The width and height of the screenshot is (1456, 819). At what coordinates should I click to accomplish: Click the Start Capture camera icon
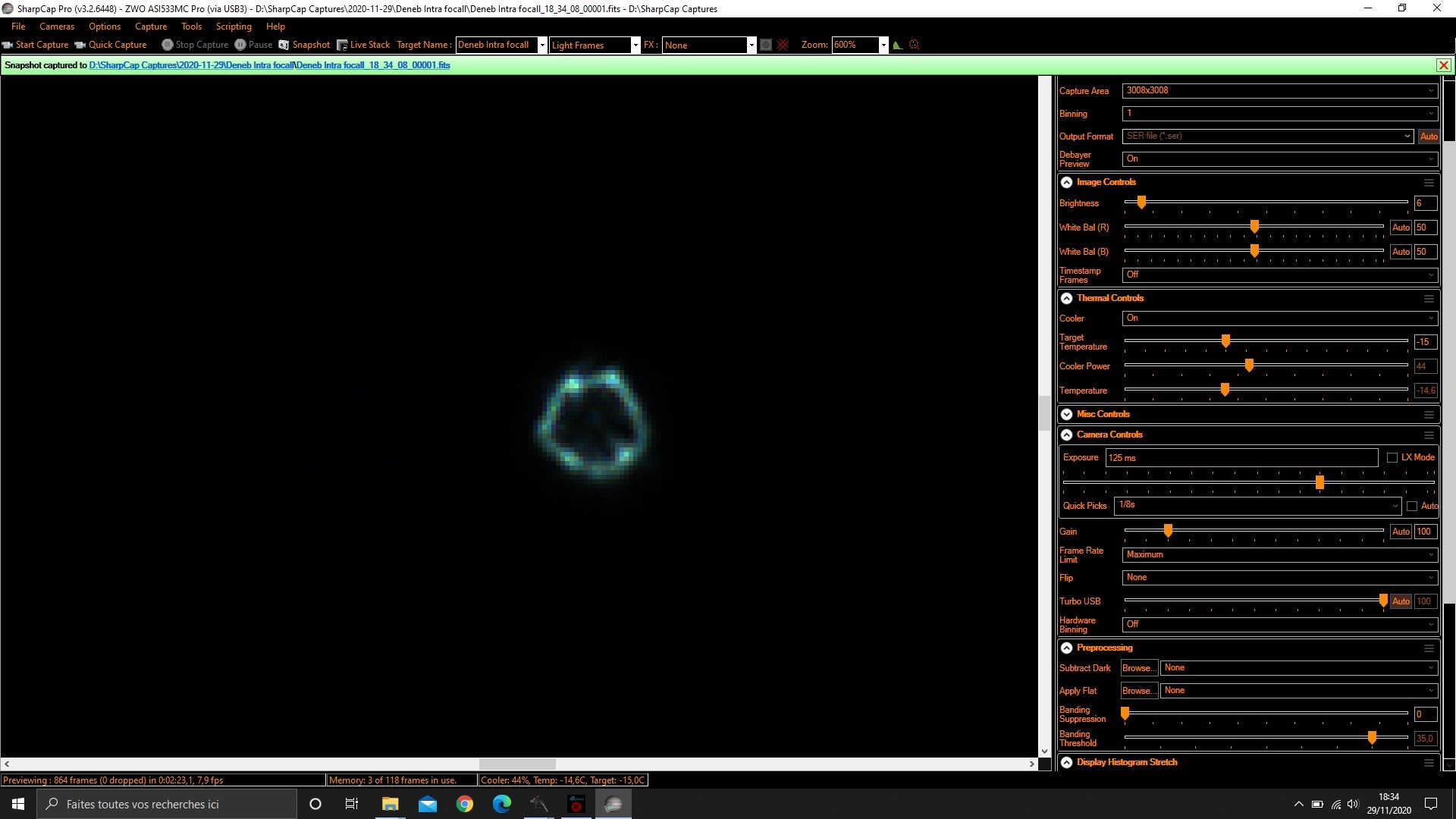point(8,45)
